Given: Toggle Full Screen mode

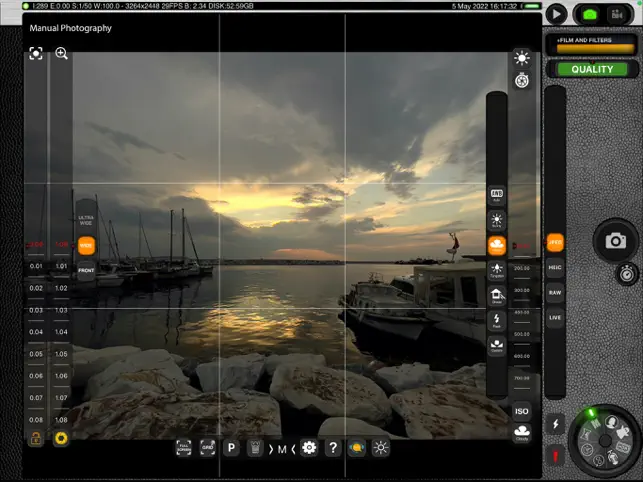Looking at the screenshot, I should point(184,448).
